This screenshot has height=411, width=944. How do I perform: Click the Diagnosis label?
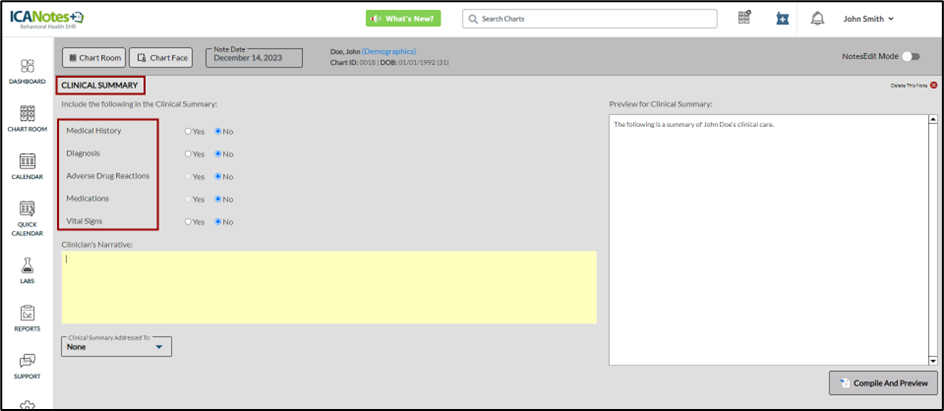pos(83,153)
